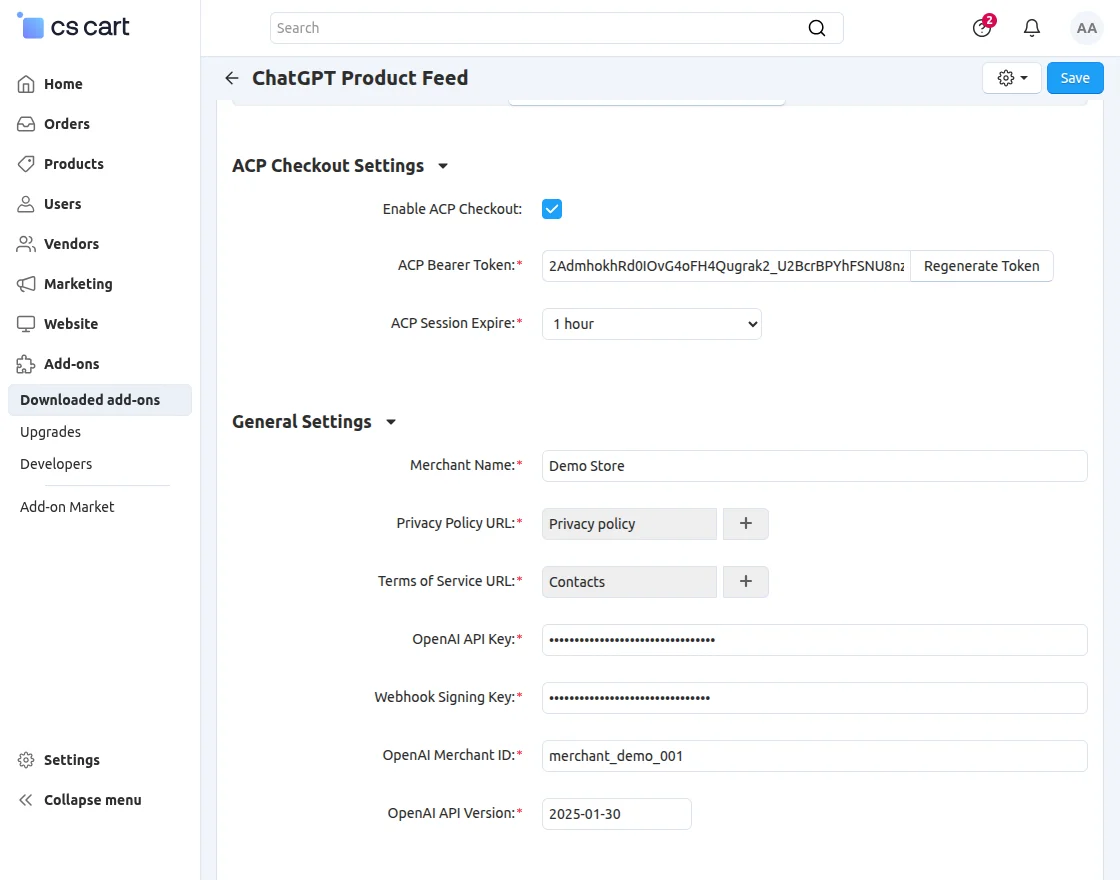1120x880 pixels.
Task: Open the AA user avatar menu
Action: click(x=1086, y=28)
